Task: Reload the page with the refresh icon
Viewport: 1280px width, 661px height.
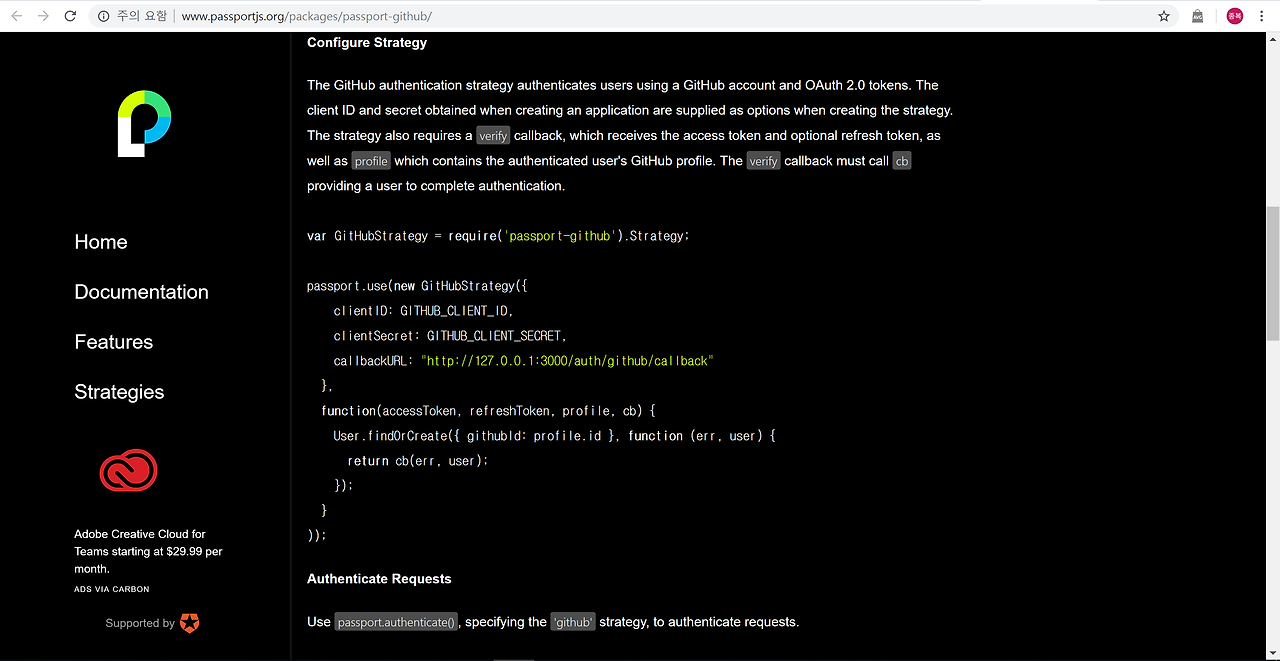Action: (x=70, y=16)
